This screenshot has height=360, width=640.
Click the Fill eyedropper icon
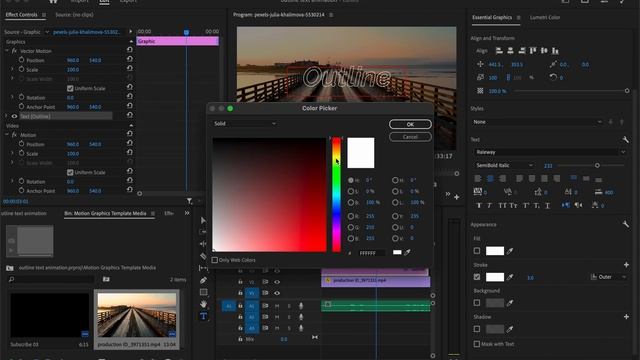(x=510, y=251)
